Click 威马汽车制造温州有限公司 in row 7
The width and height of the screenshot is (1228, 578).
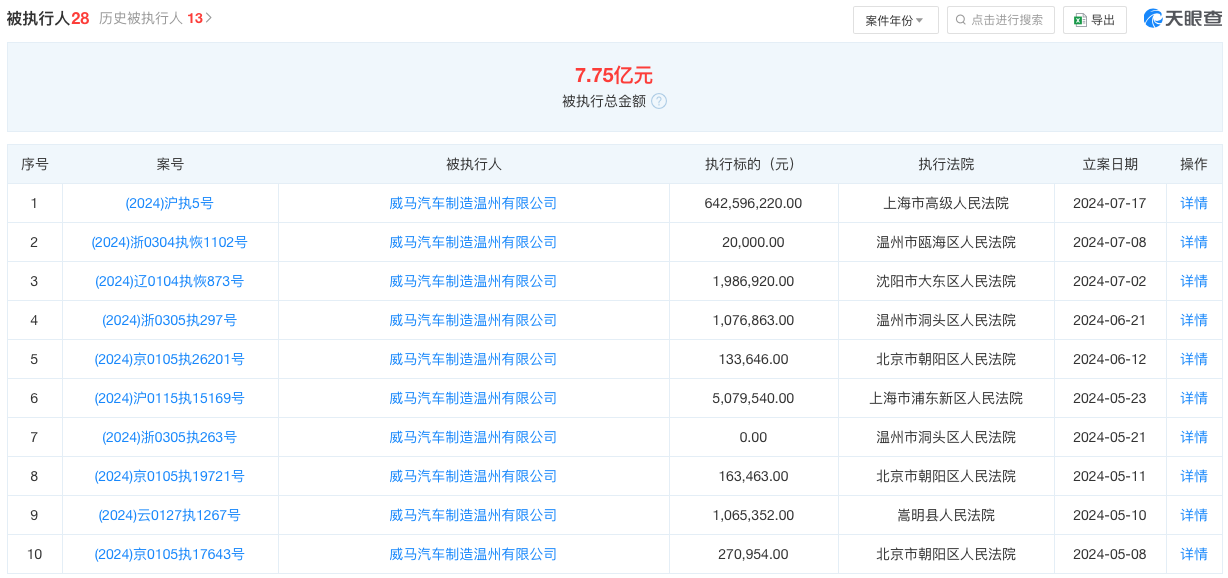pos(473,437)
